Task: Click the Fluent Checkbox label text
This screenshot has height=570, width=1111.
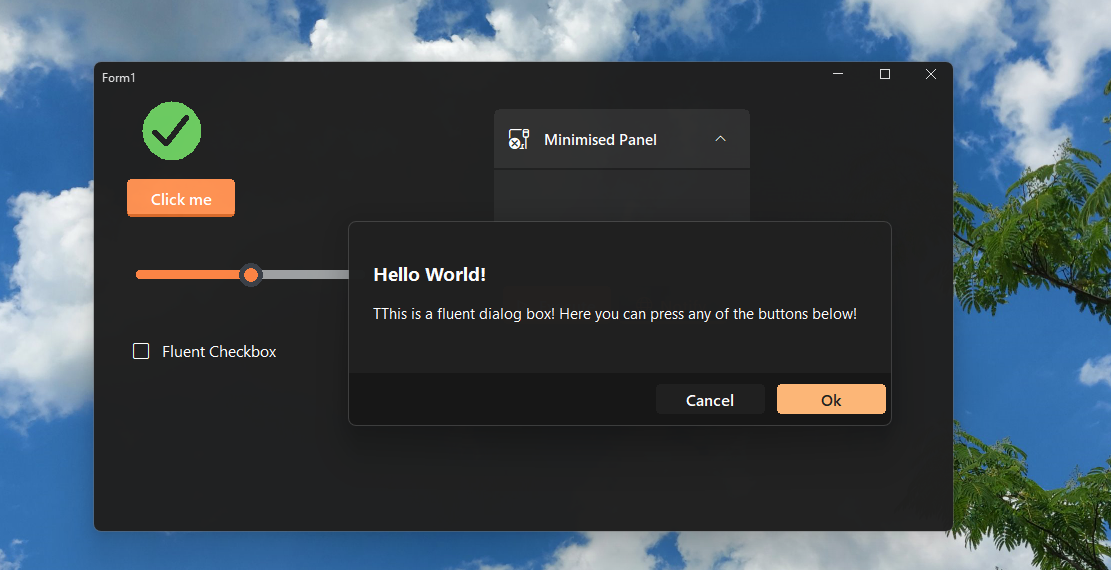Action: (x=219, y=352)
